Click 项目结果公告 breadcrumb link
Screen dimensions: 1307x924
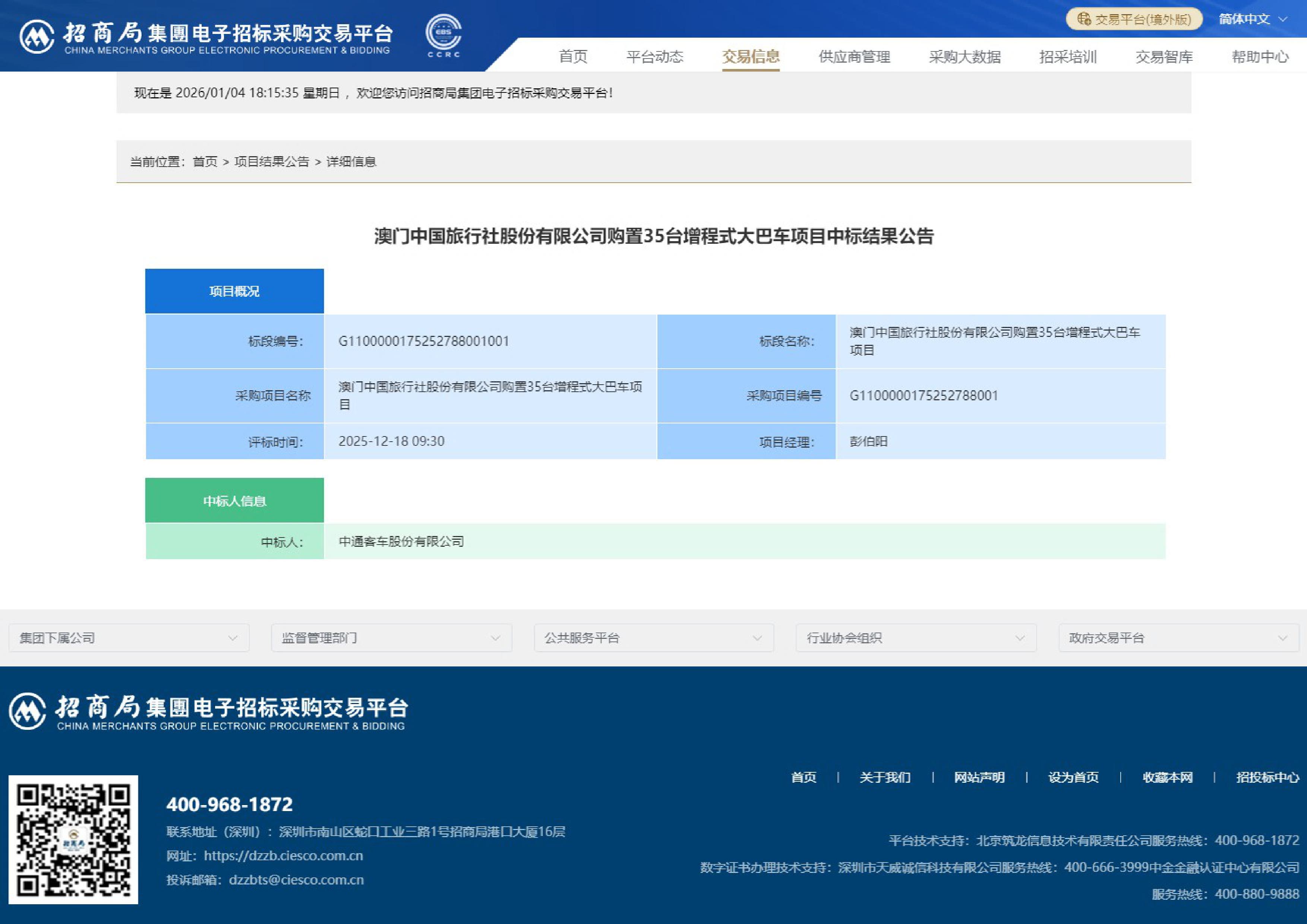(x=272, y=162)
